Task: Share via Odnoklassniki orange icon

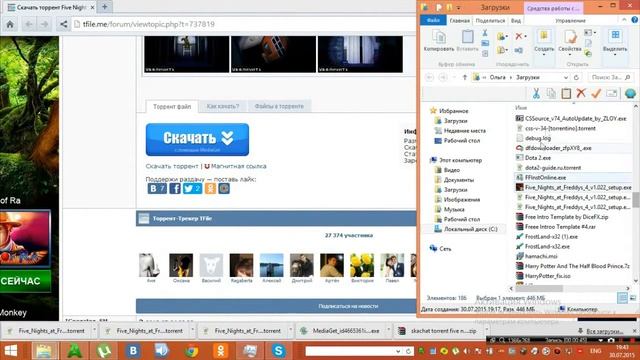Action: 210,189
